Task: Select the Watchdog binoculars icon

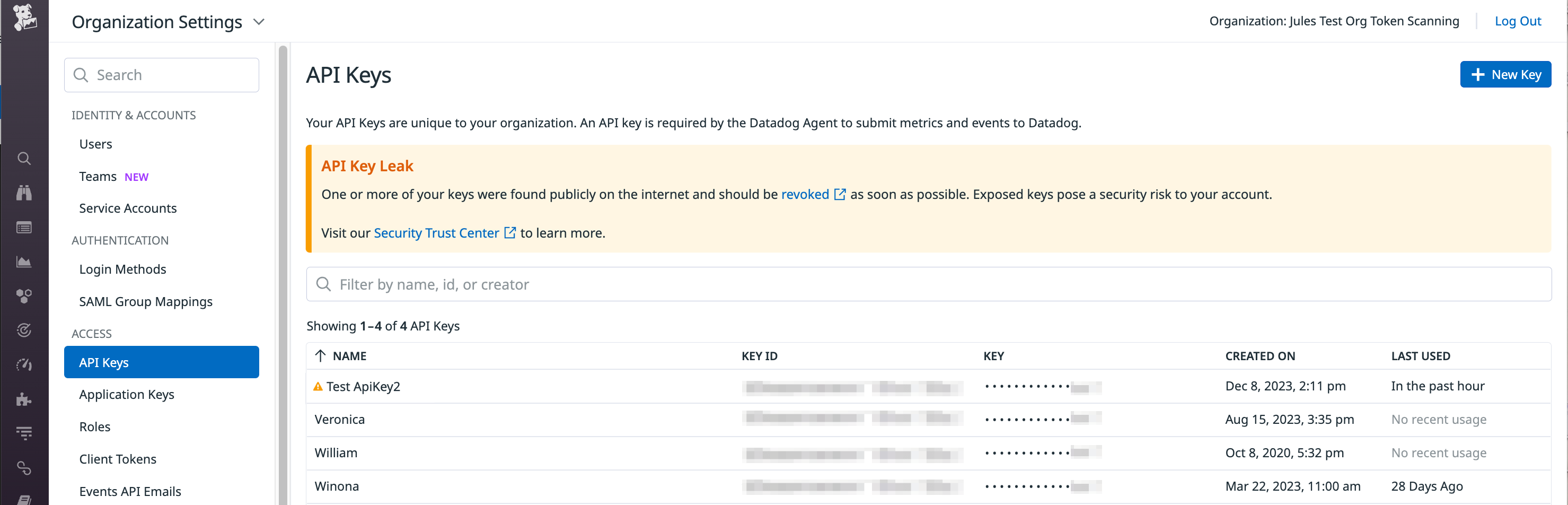Action: 24,193
